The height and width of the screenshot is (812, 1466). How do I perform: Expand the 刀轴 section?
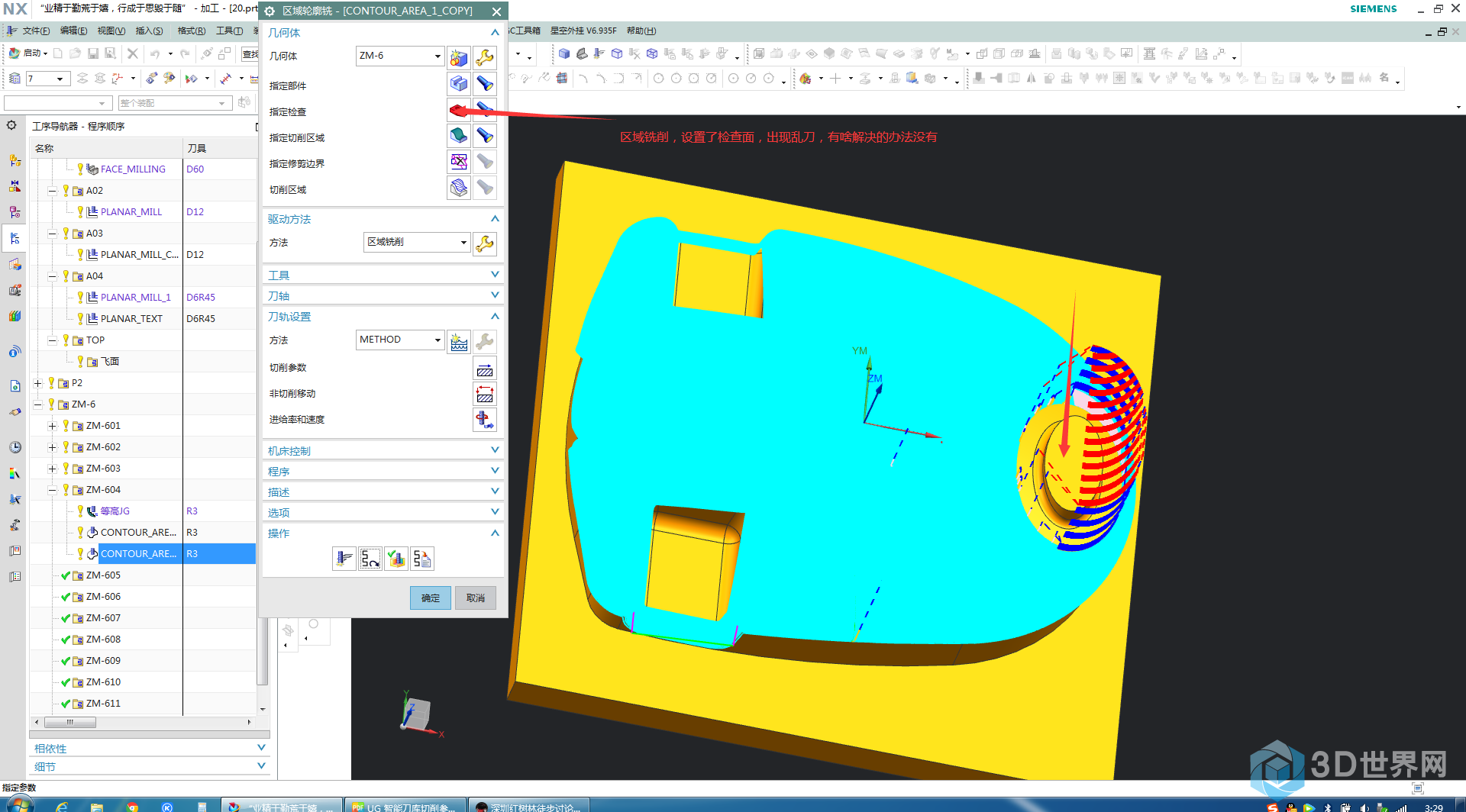pos(383,295)
